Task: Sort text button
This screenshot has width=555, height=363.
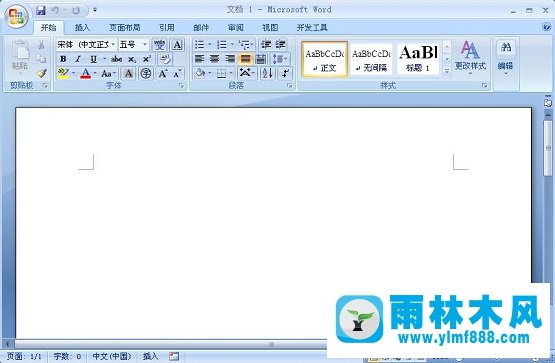Action: pos(268,73)
